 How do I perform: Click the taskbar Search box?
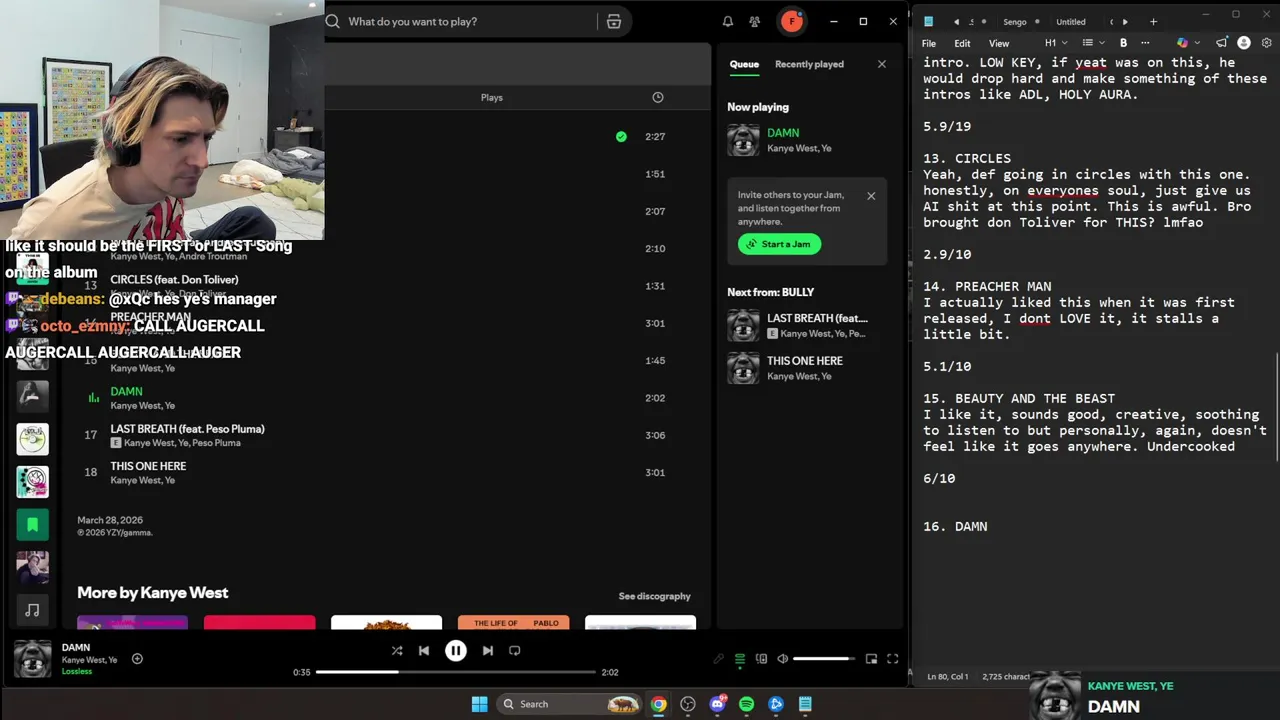coord(568,704)
